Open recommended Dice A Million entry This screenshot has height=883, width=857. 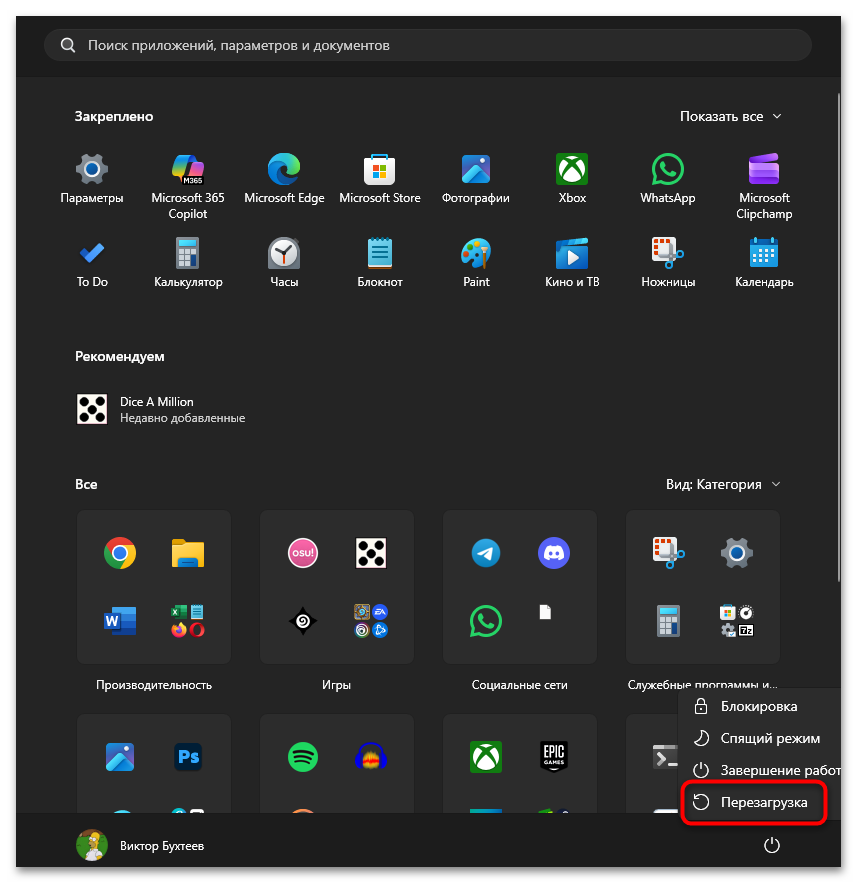point(160,409)
